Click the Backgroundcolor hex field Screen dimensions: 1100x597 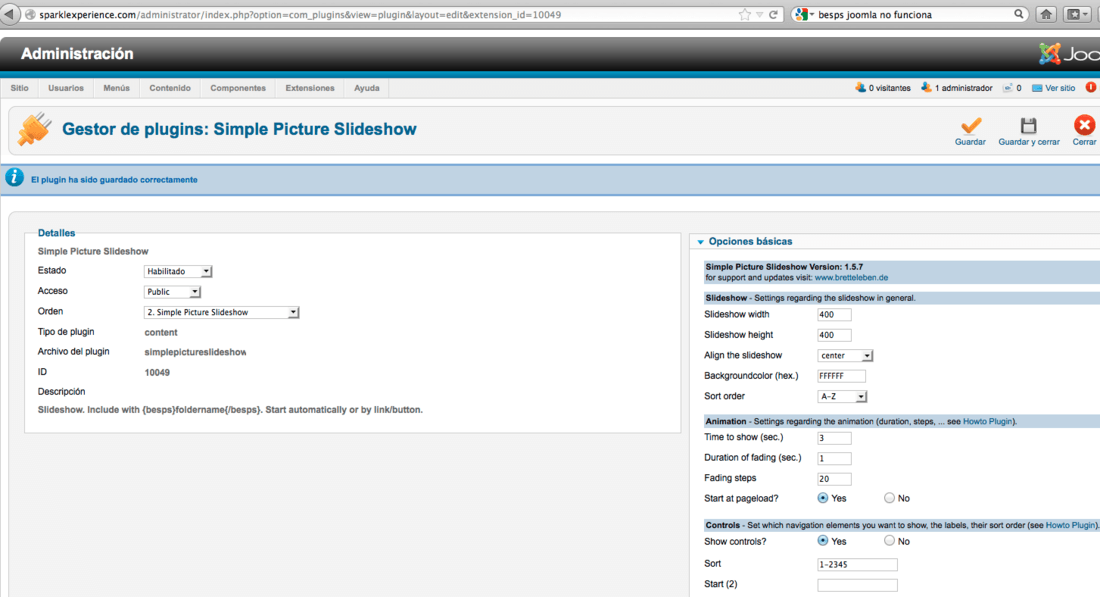point(841,376)
